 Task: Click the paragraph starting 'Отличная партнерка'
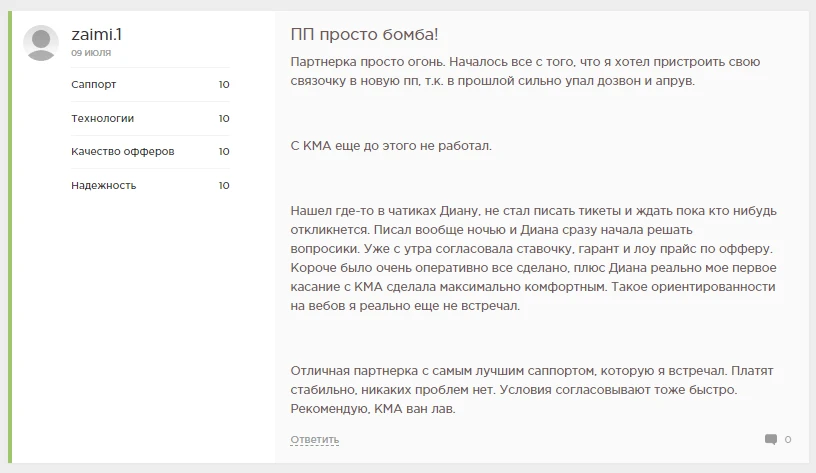pos(532,390)
